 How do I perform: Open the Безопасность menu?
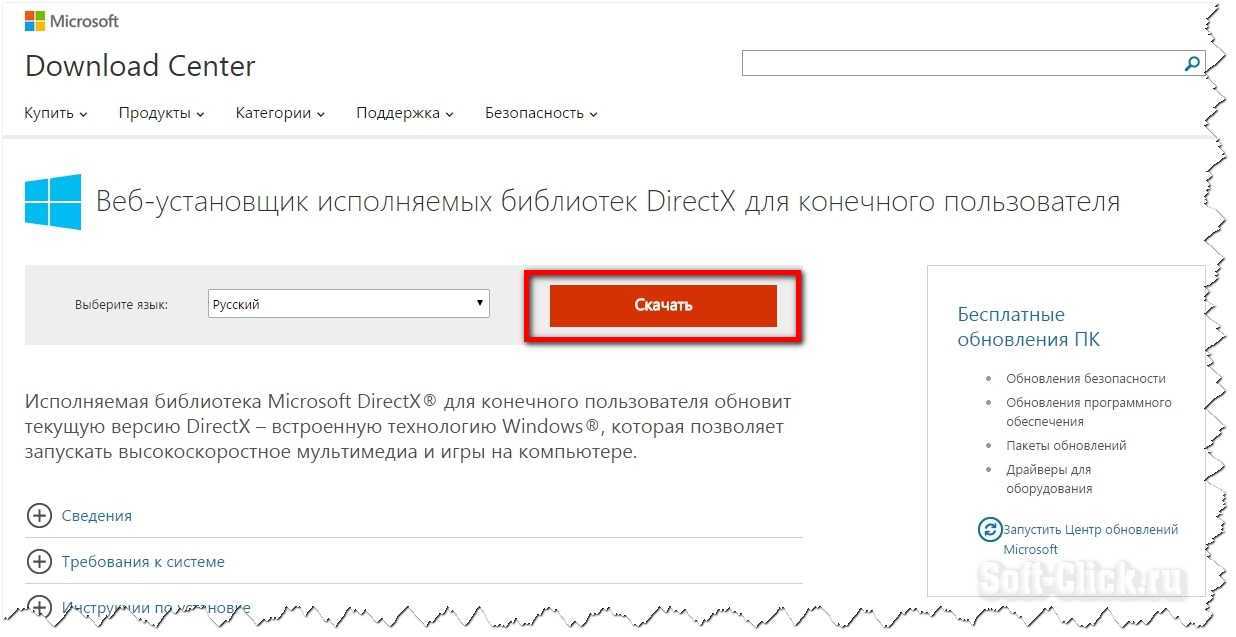[541, 113]
